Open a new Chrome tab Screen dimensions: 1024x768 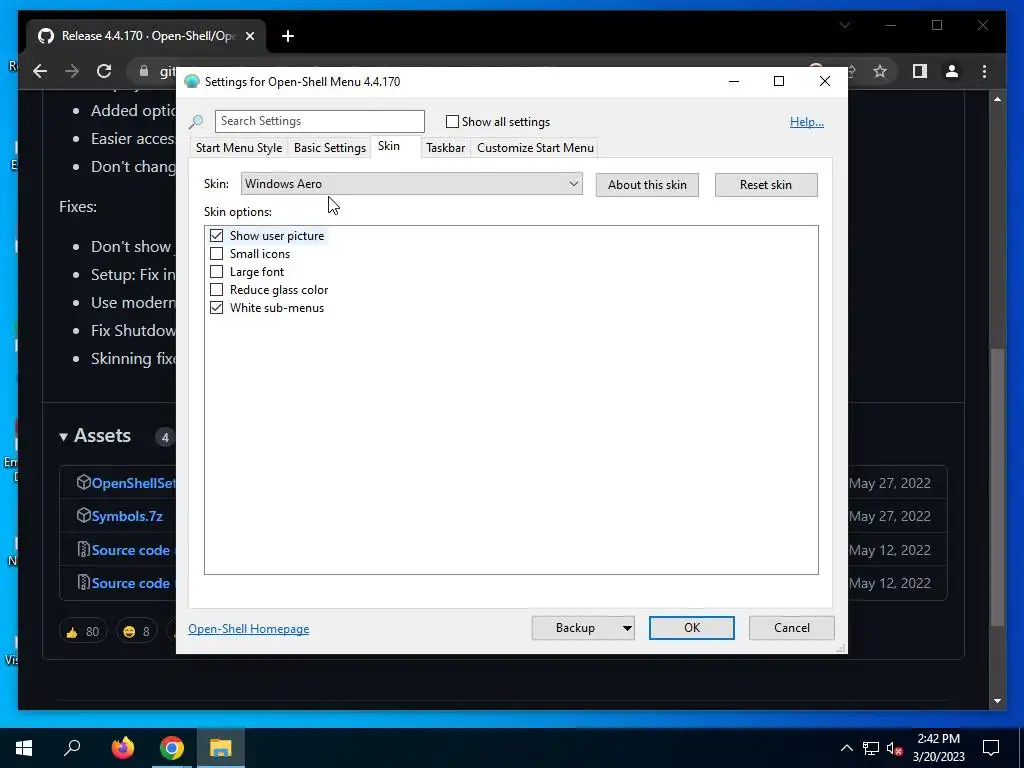coord(288,36)
